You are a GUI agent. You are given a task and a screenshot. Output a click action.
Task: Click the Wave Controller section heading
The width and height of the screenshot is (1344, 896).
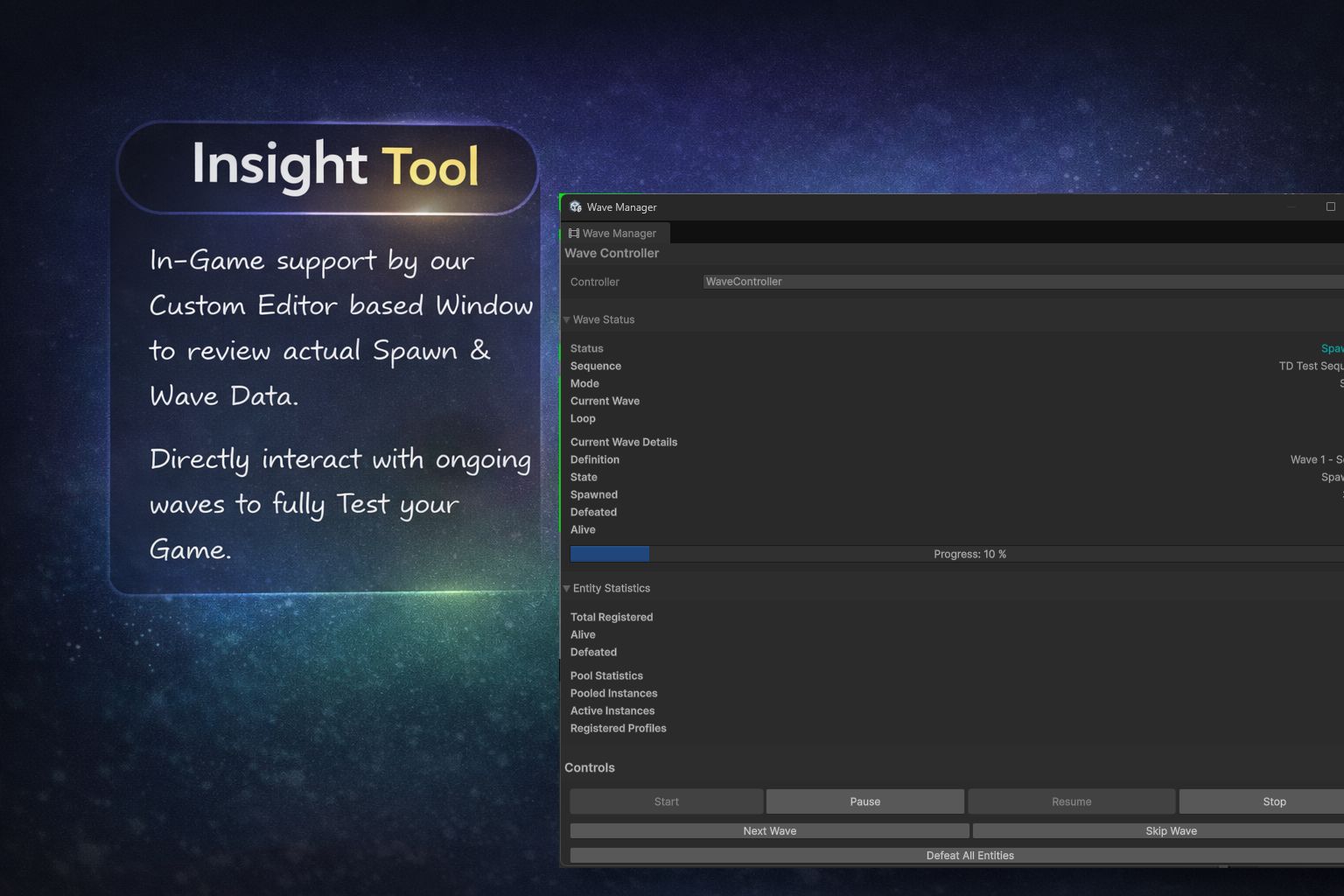[x=612, y=254]
